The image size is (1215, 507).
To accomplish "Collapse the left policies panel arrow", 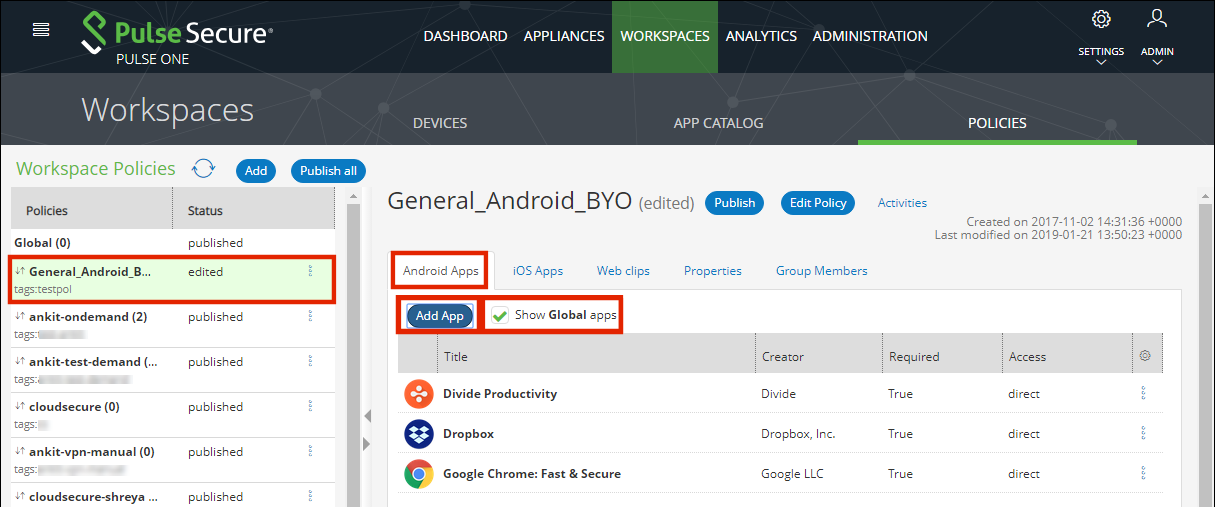I will pyautogui.click(x=365, y=416).
